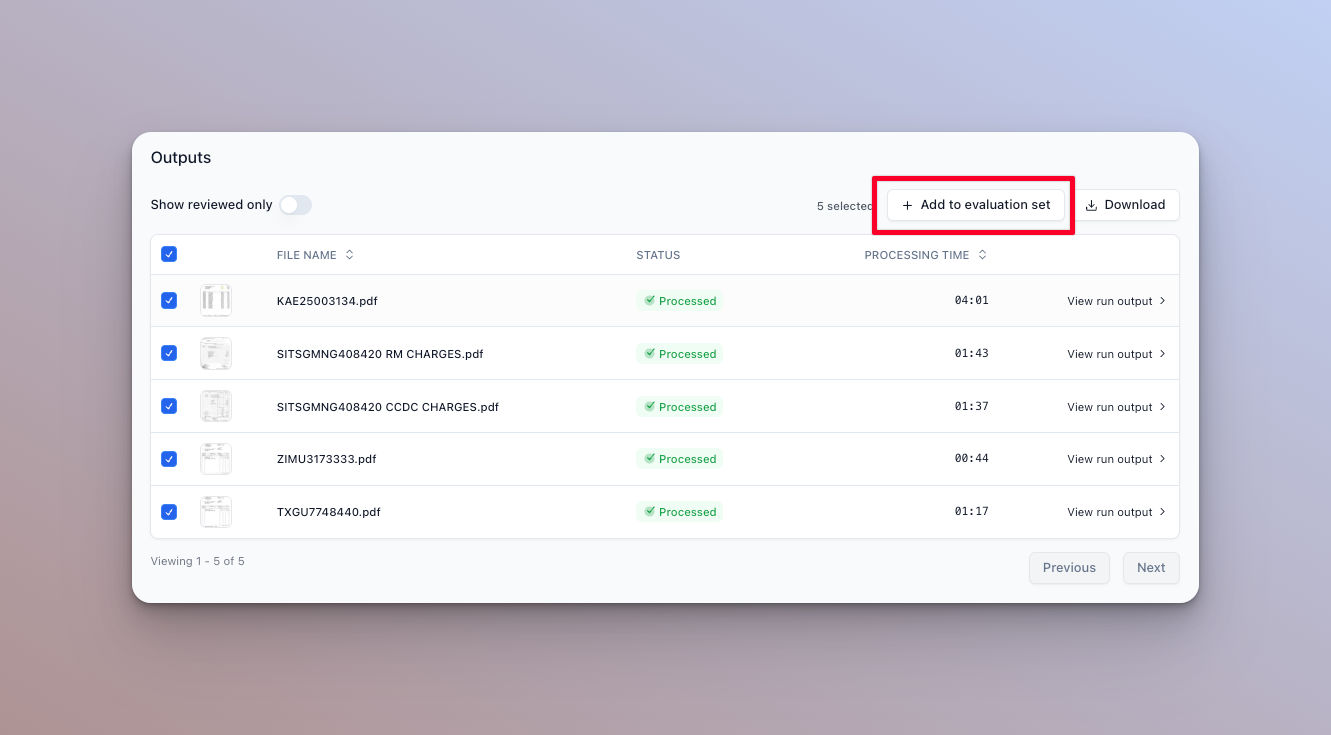Click chevron arrow on ZIMU3173333.pdf row
Image resolution: width=1331 pixels, height=735 pixels.
coord(1162,459)
